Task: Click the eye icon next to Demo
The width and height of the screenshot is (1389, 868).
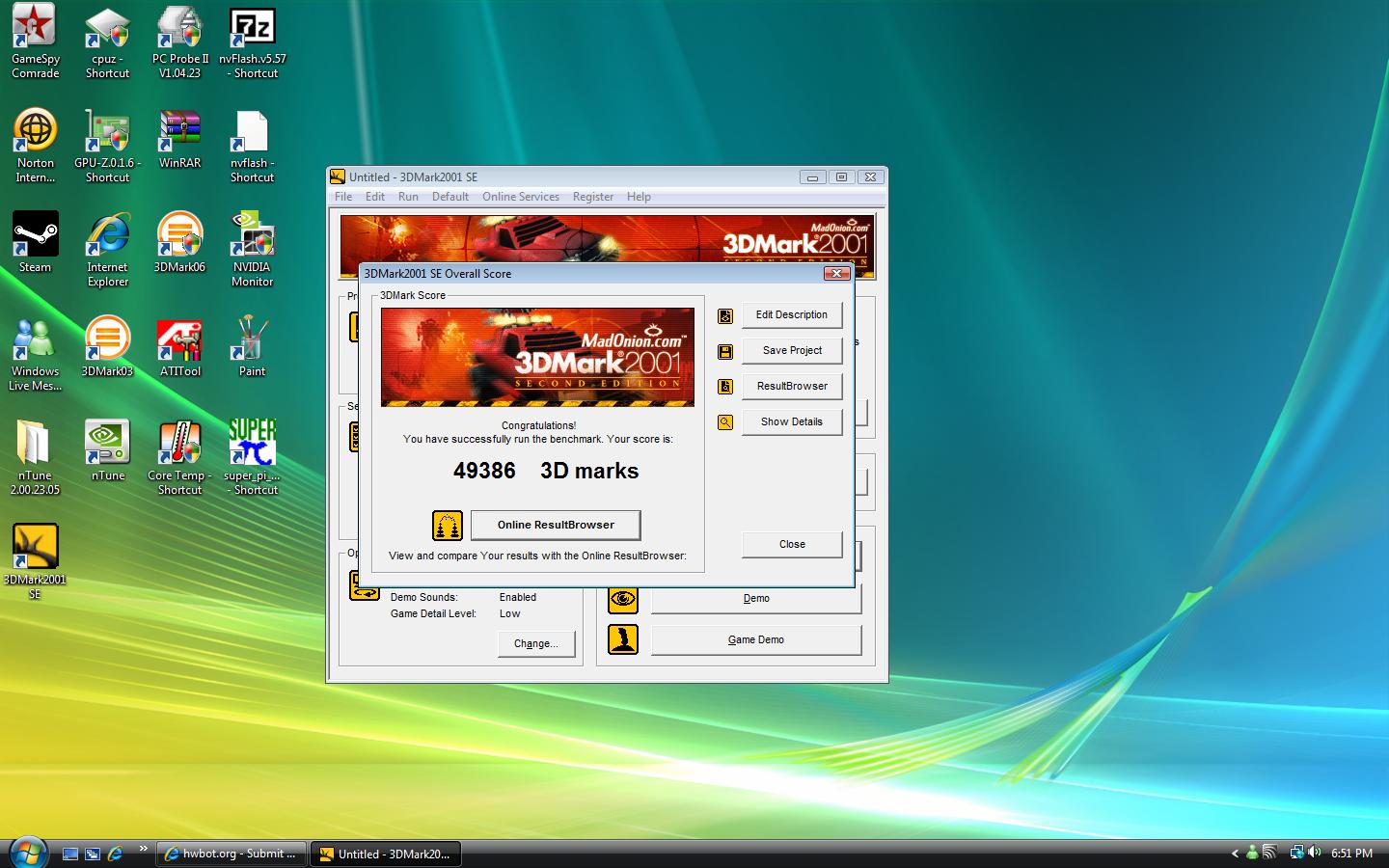Action: pos(623,598)
